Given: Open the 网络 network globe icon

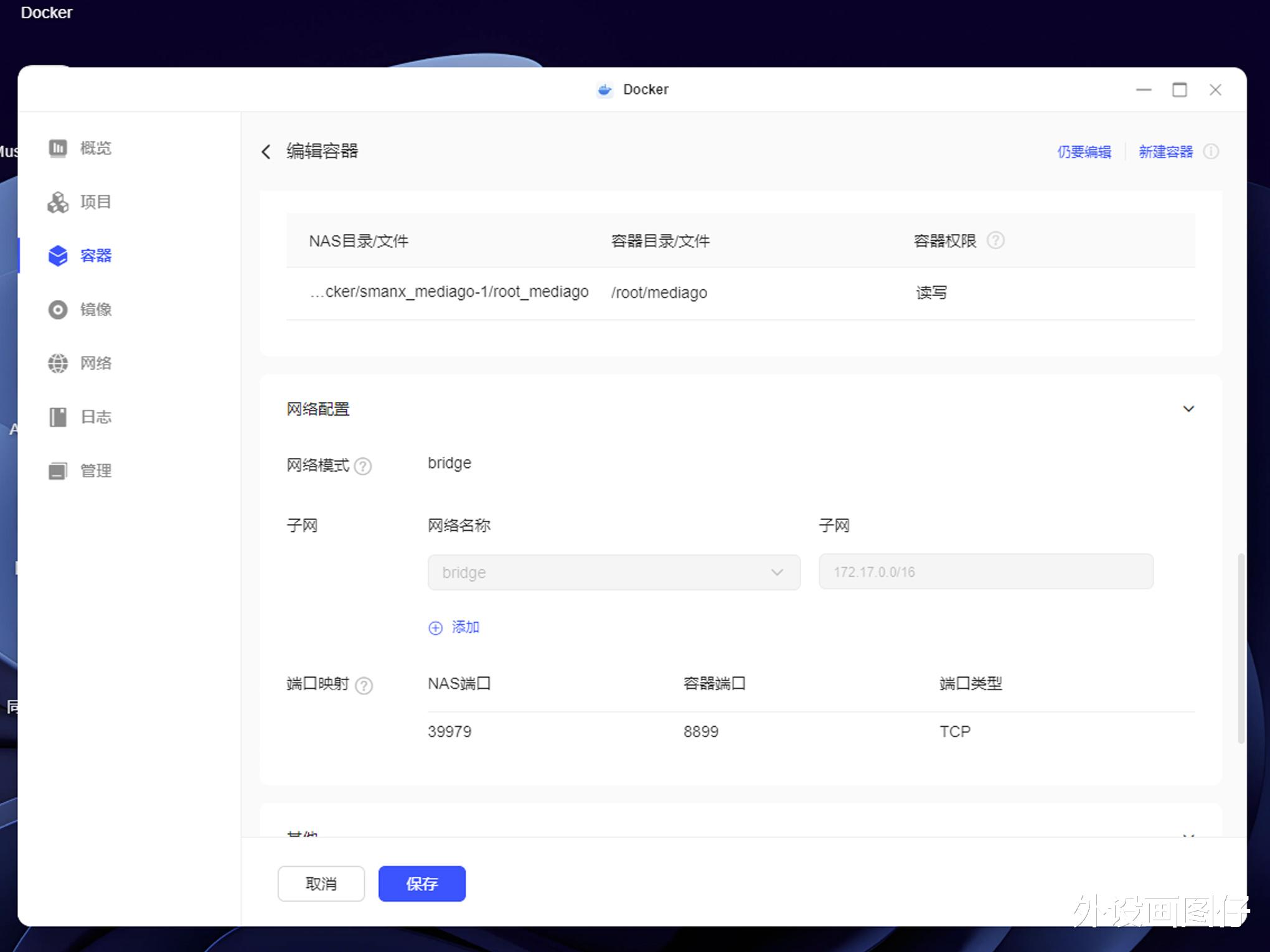Looking at the screenshot, I should coord(58,363).
